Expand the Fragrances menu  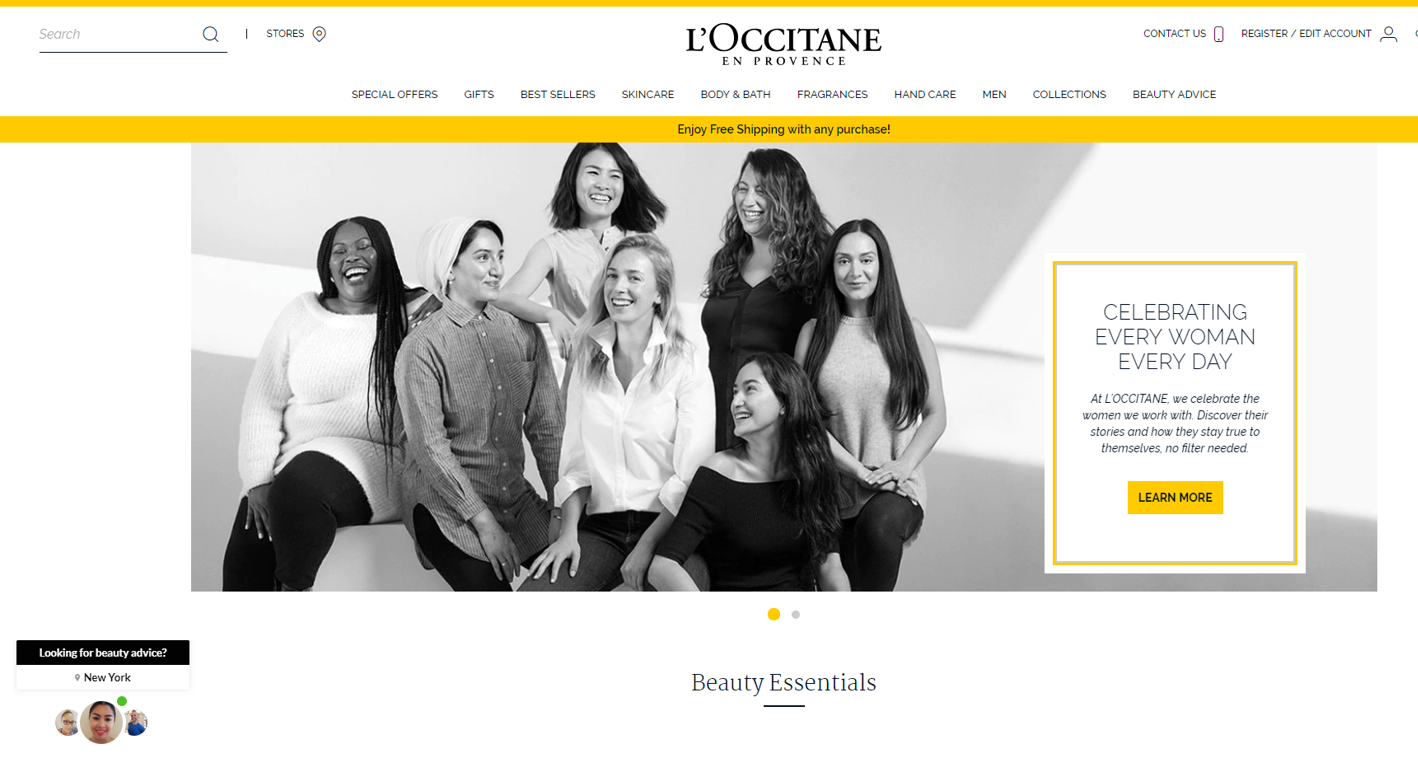click(832, 94)
